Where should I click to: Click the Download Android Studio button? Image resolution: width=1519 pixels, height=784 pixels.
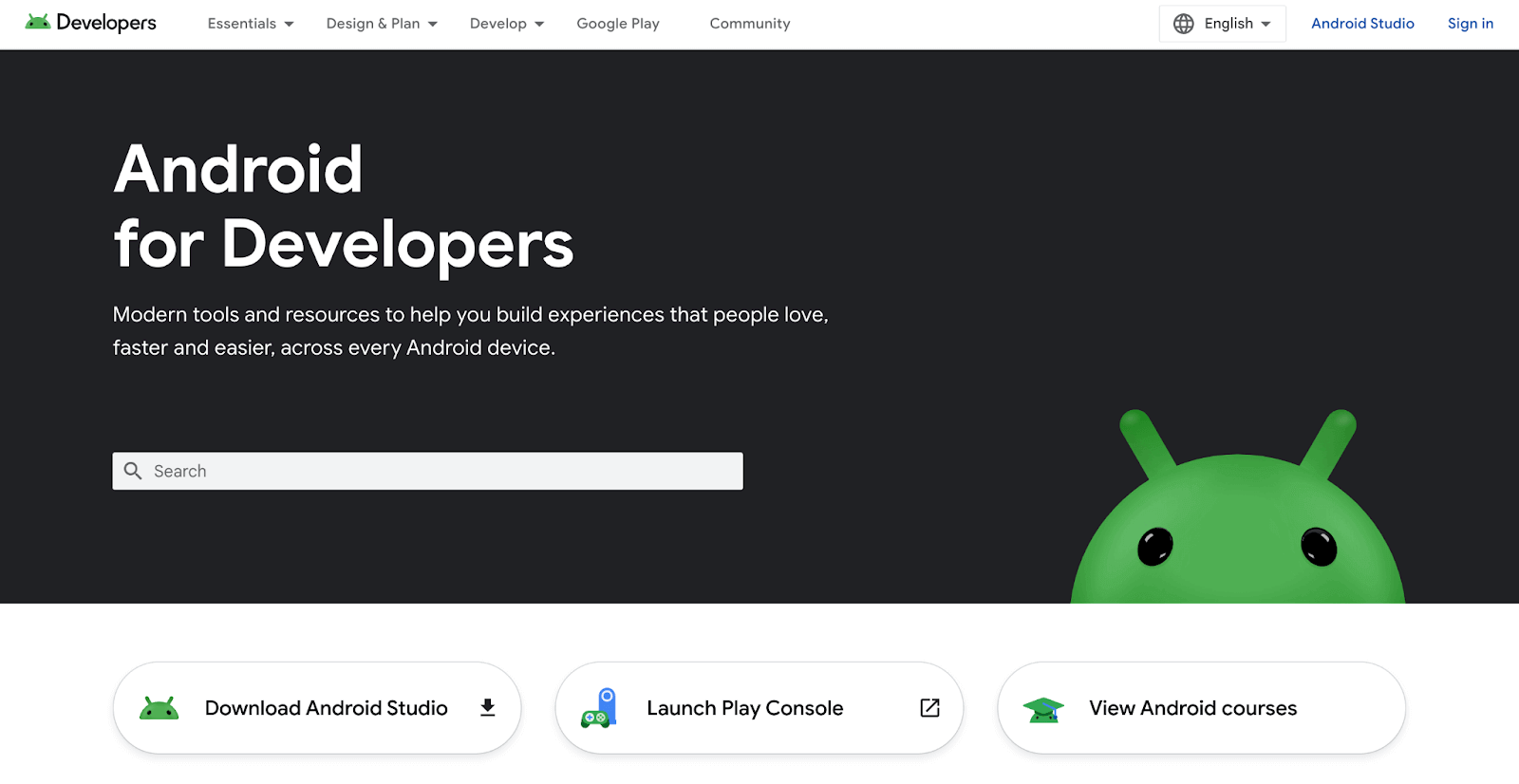pyautogui.click(x=317, y=708)
